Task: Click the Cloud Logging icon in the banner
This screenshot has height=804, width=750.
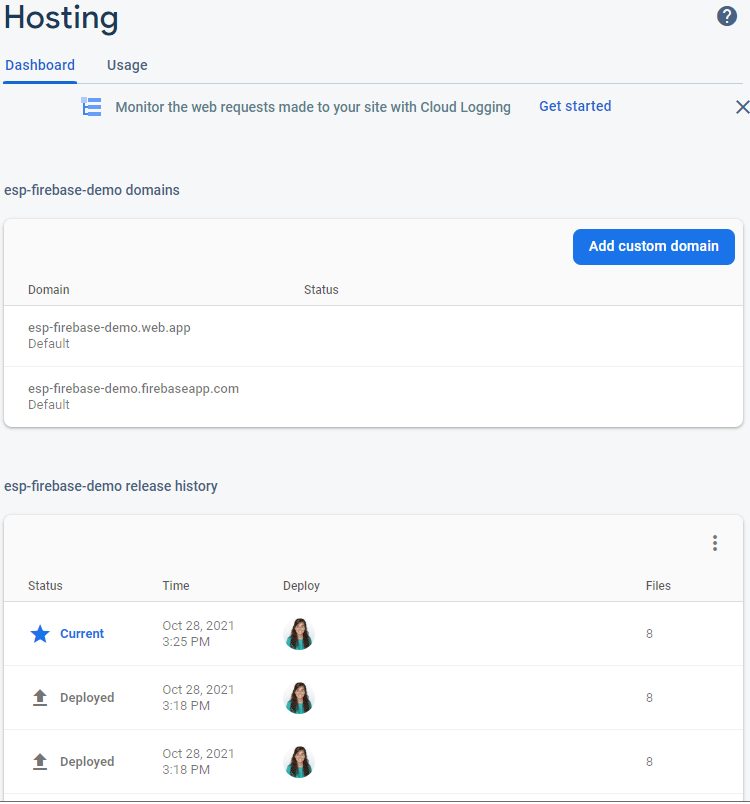Action: (91, 106)
